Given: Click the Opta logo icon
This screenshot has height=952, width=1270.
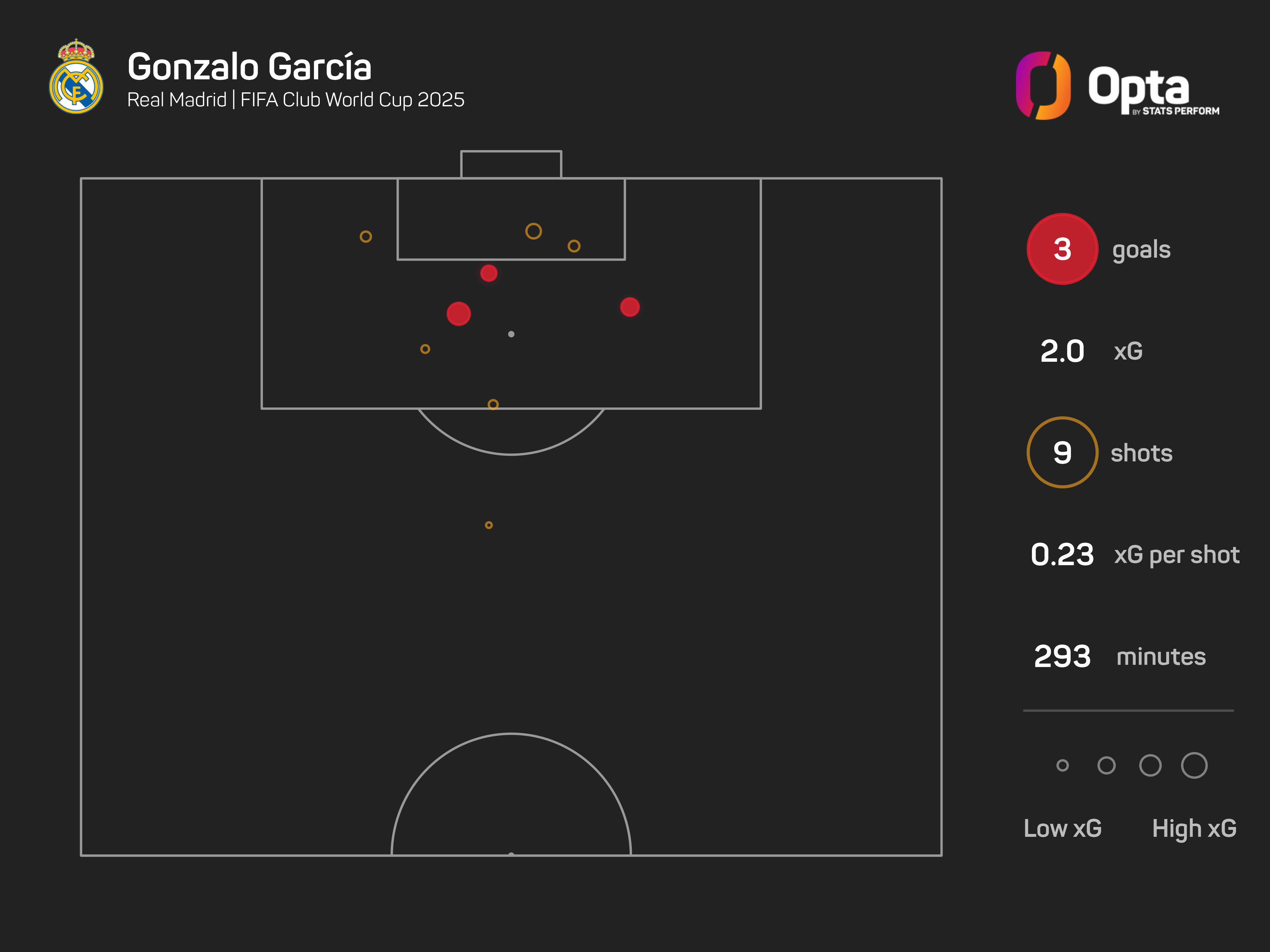Looking at the screenshot, I should pyautogui.click(x=1043, y=85).
